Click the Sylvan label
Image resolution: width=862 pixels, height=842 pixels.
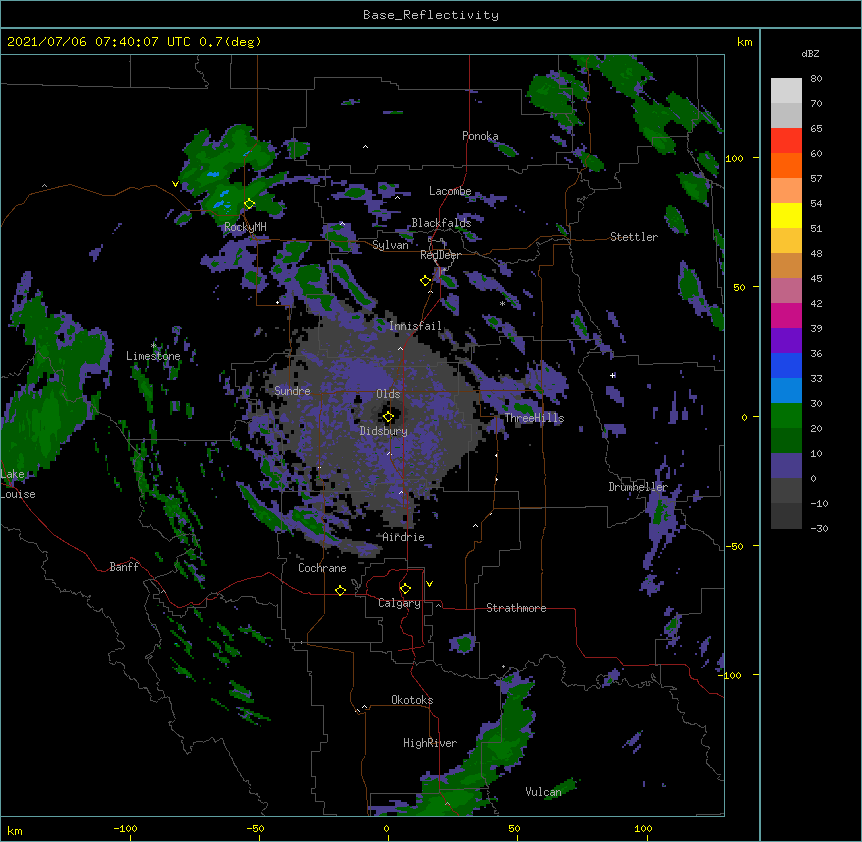[x=390, y=245]
